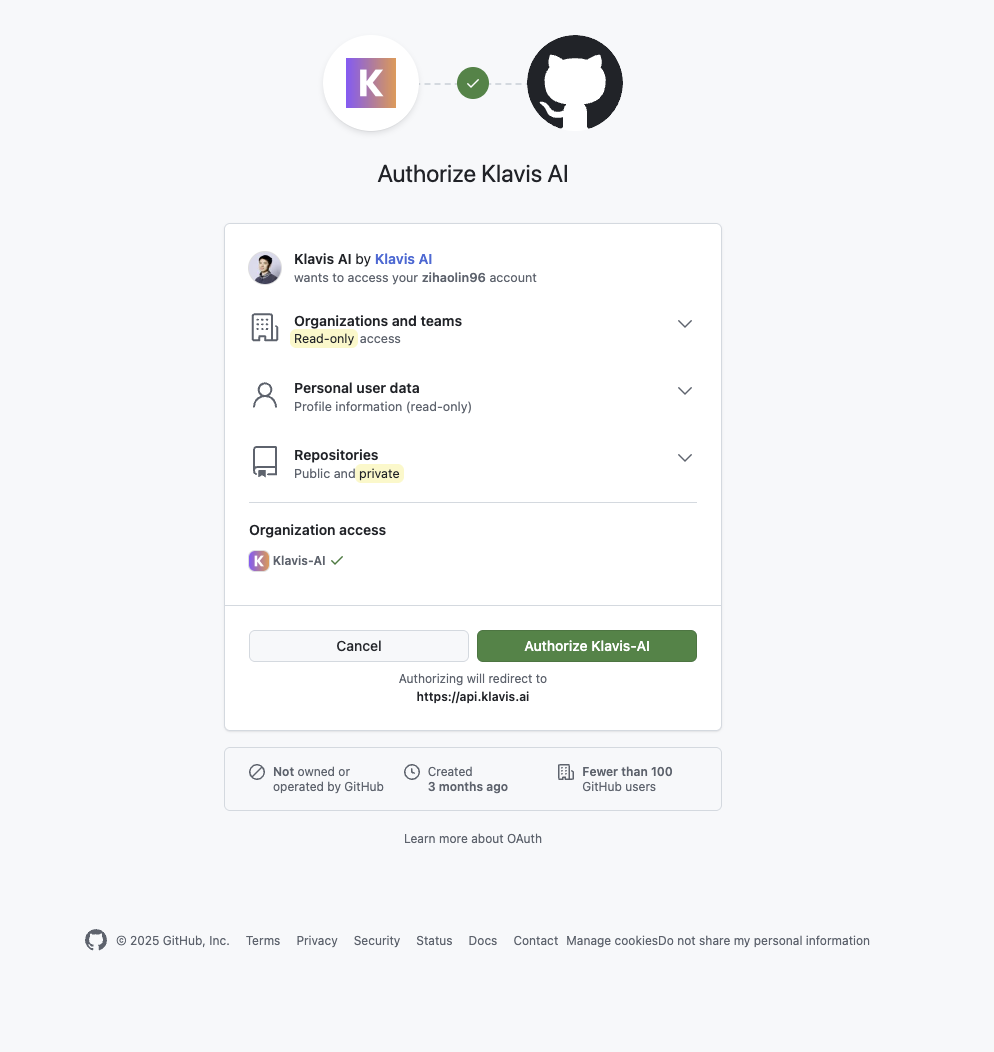The width and height of the screenshot is (994, 1052).
Task: Click the GitHub logo in the footer
Action: [x=95, y=940]
